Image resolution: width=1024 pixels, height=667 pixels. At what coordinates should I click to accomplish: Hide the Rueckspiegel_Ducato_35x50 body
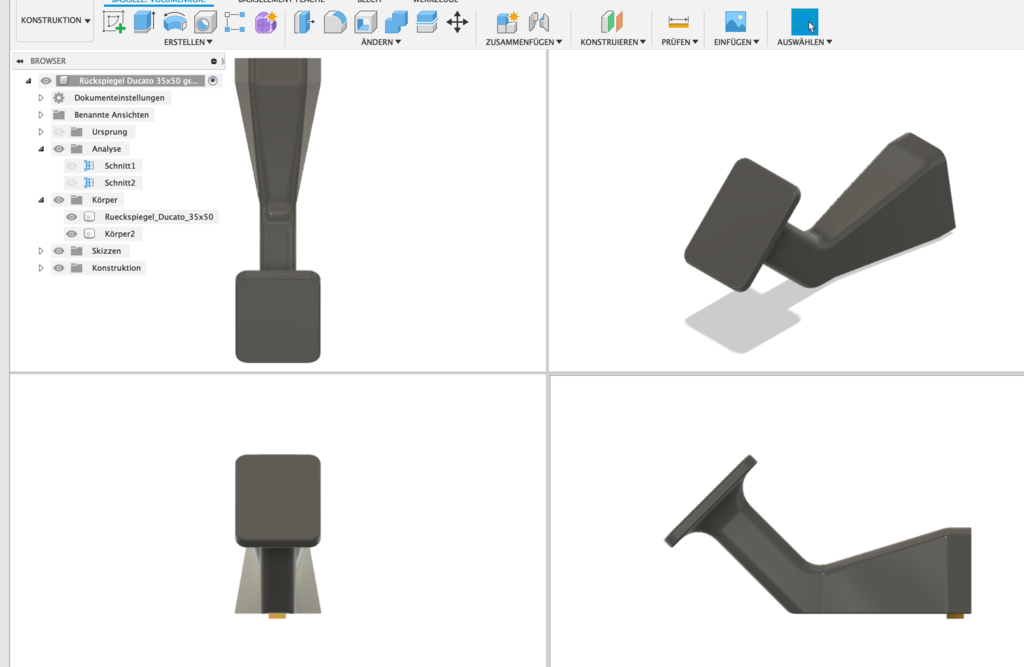coord(72,217)
